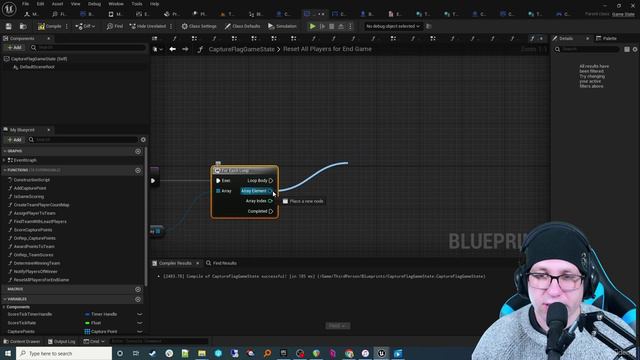Collapse the Functions section
This screenshot has height=360, width=640.
tap(5, 170)
